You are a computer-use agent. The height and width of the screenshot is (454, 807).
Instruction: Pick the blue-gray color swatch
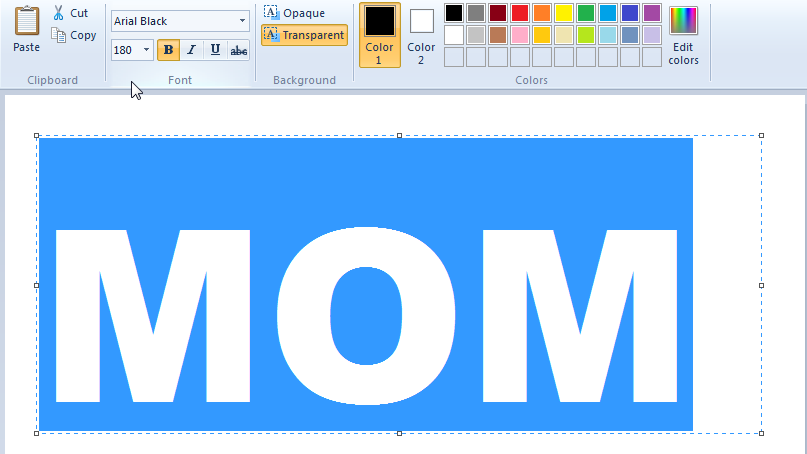tap(630, 35)
